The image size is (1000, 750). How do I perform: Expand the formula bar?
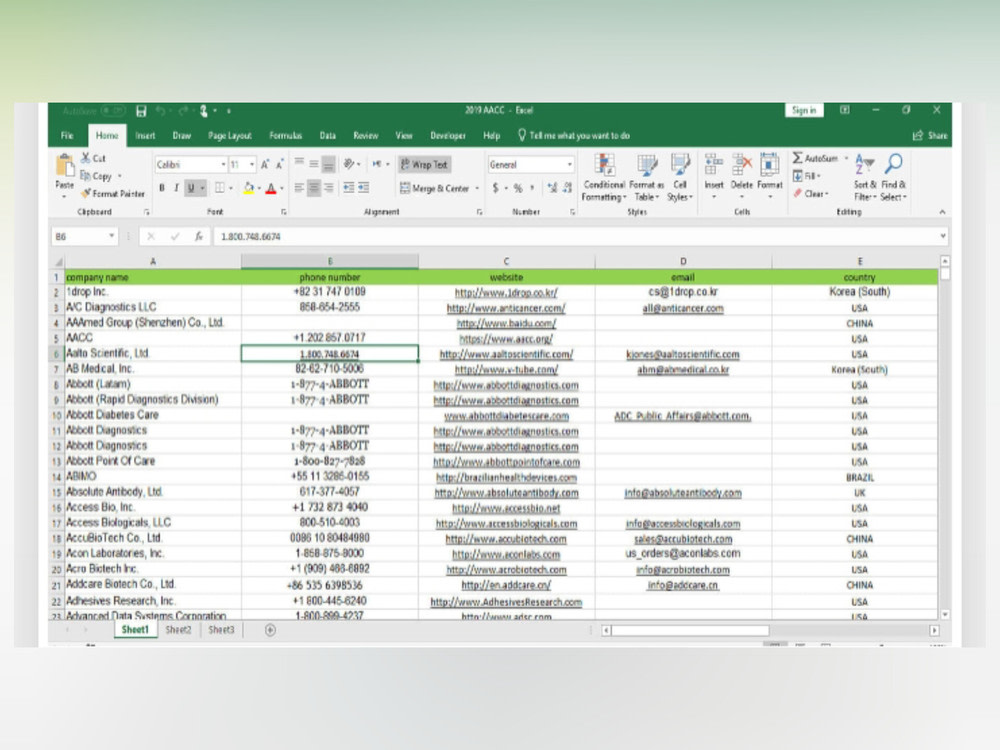(943, 236)
